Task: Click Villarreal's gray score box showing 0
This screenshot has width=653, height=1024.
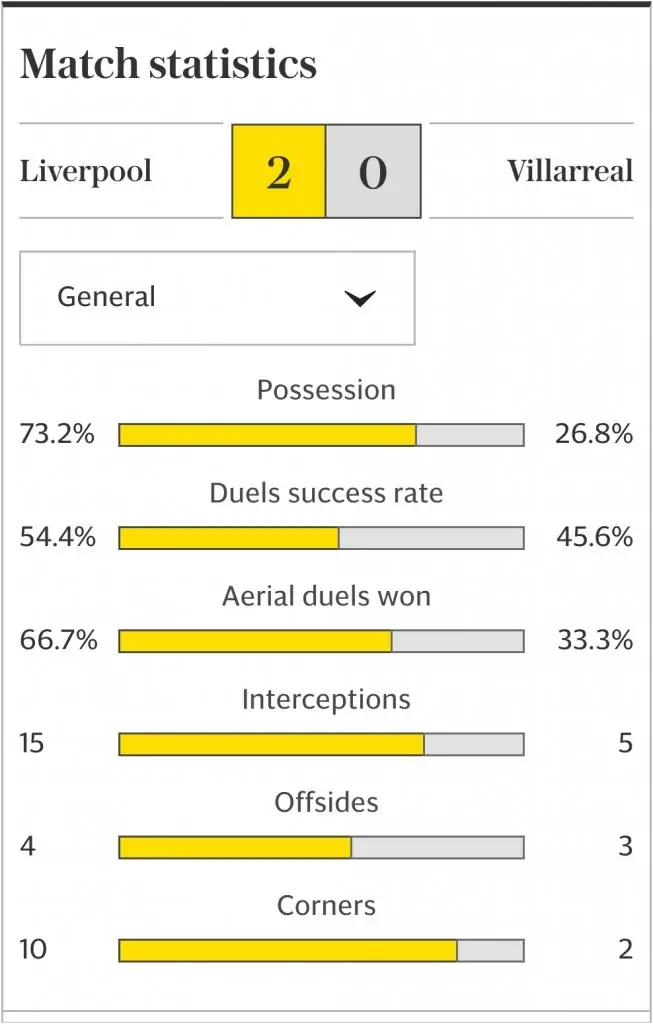Action: coord(373,171)
